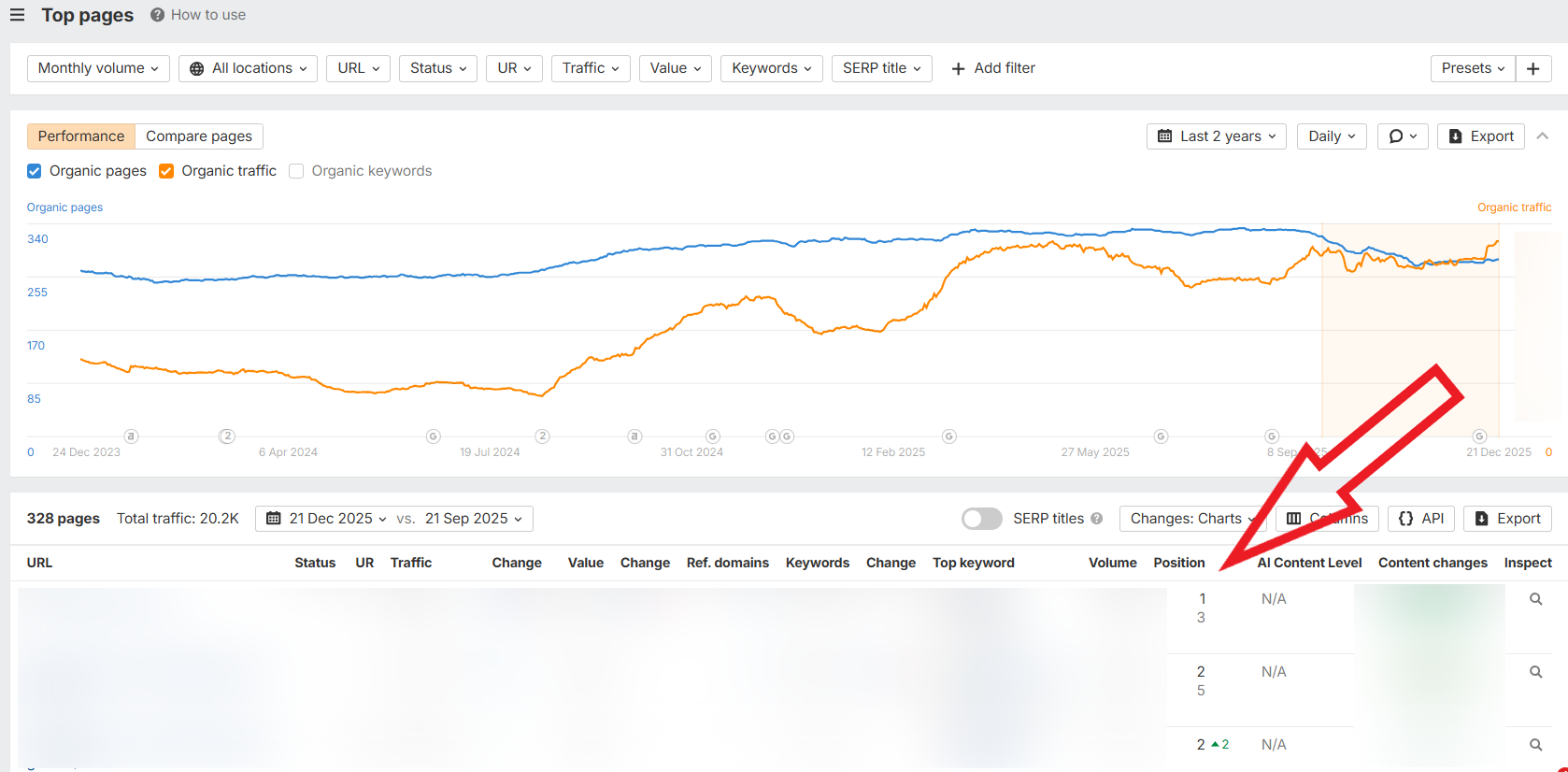
Task: Sort by the Ref. domains column header
Action: click(728, 563)
